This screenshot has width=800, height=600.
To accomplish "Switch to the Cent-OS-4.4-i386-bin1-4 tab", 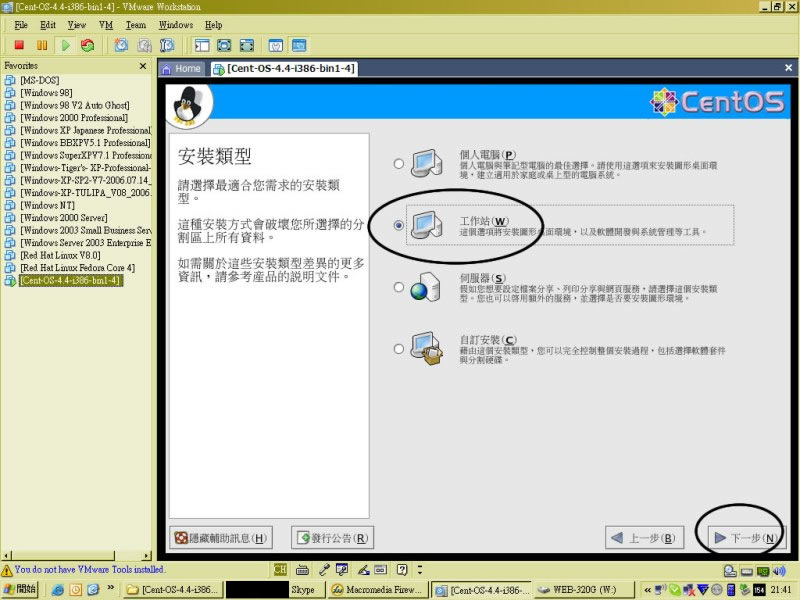I will click(284, 69).
